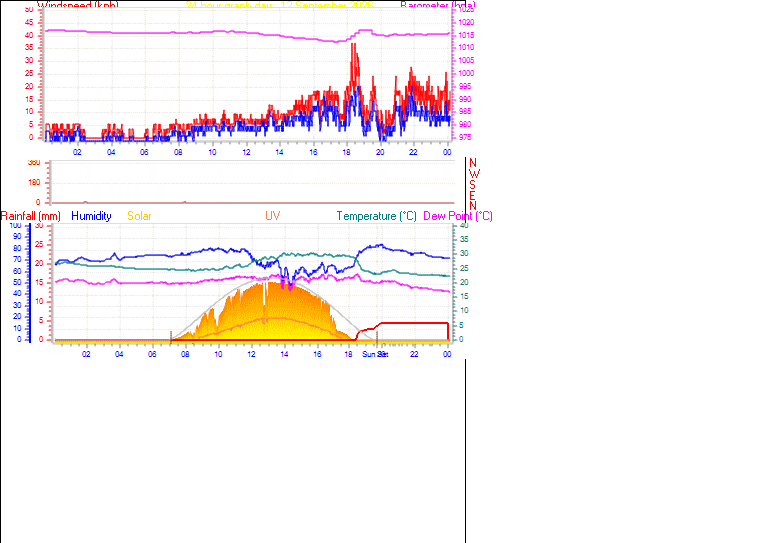Click the "180" wind direction axis value
Screen dimensions: 761x543
pyautogui.click(x=34, y=183)
